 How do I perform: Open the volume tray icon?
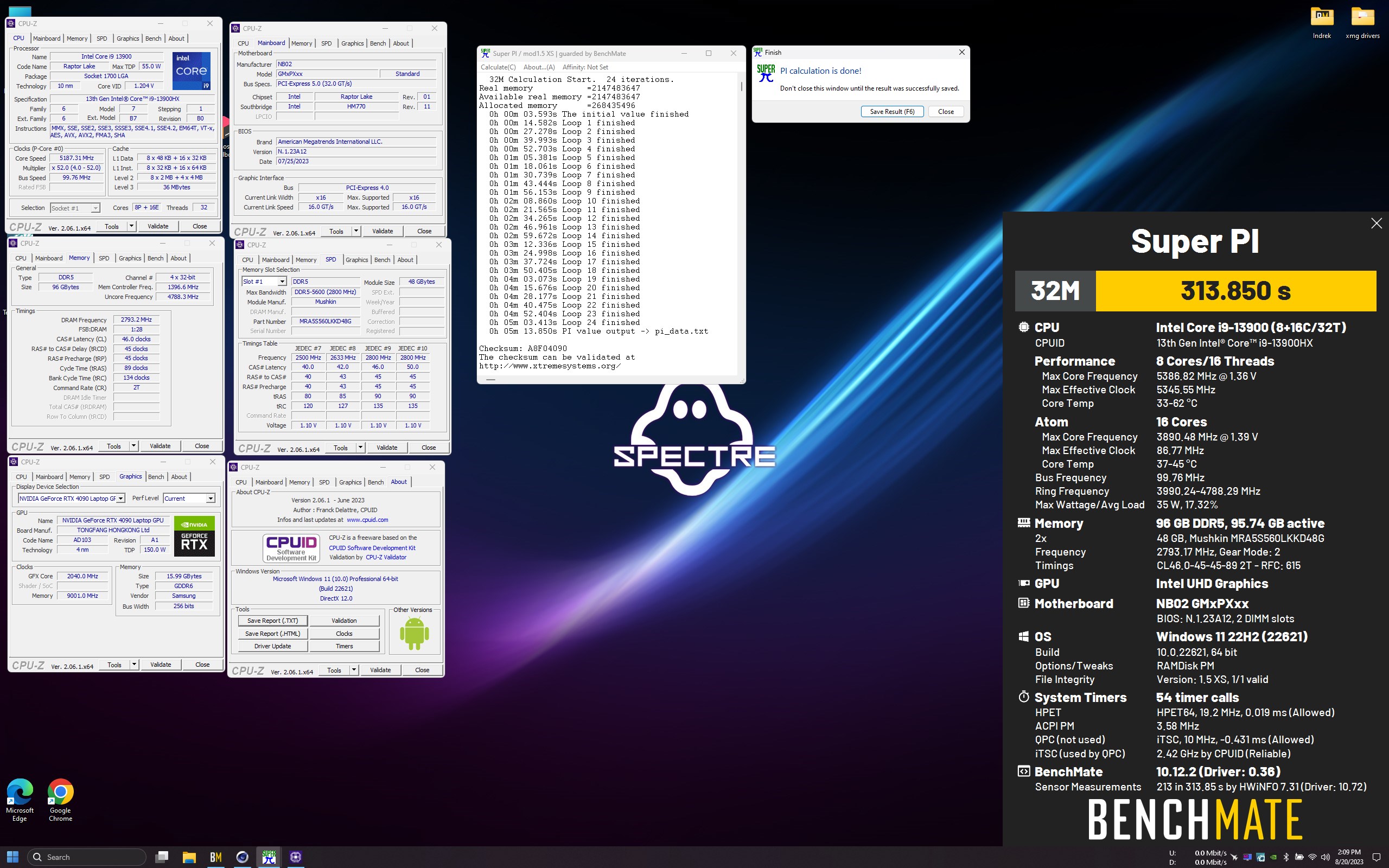1326,857
